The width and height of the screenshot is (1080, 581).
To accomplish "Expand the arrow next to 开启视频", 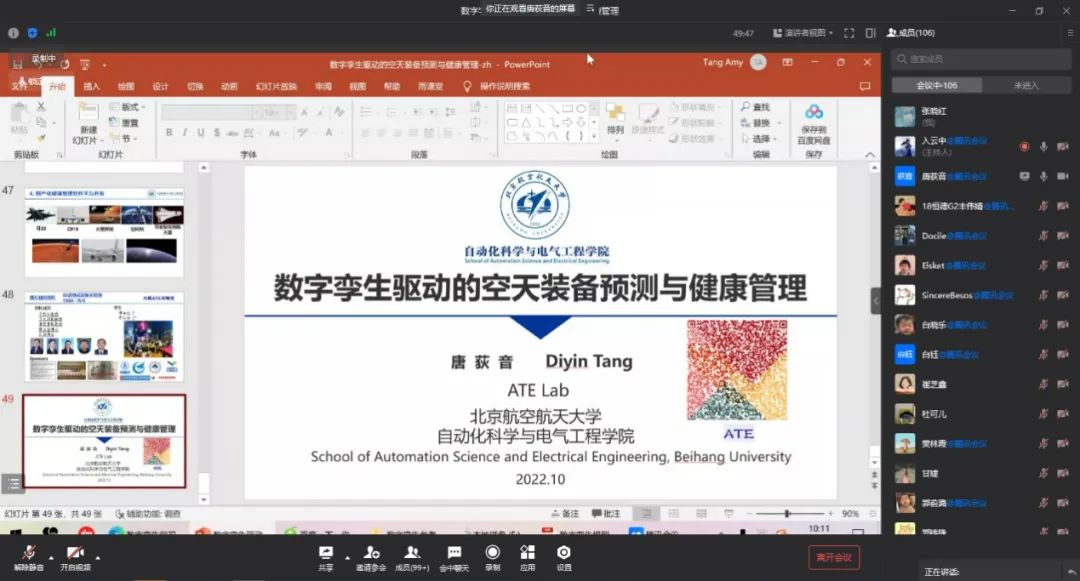I will pyautogui.click(x=97, y=557).
